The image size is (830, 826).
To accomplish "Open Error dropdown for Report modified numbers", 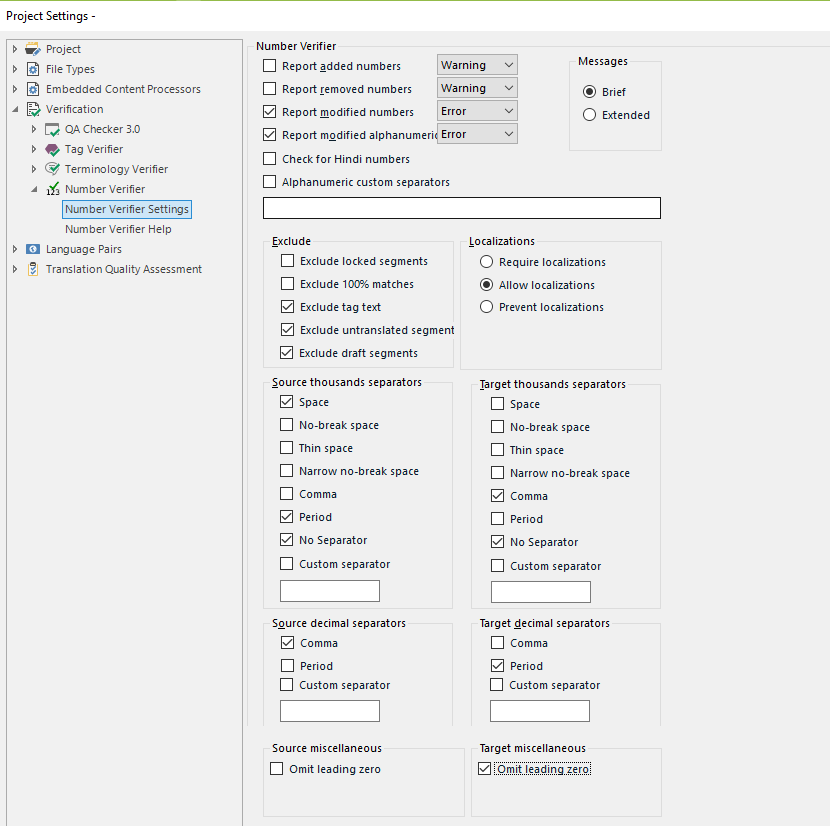I will coord(477,111).
